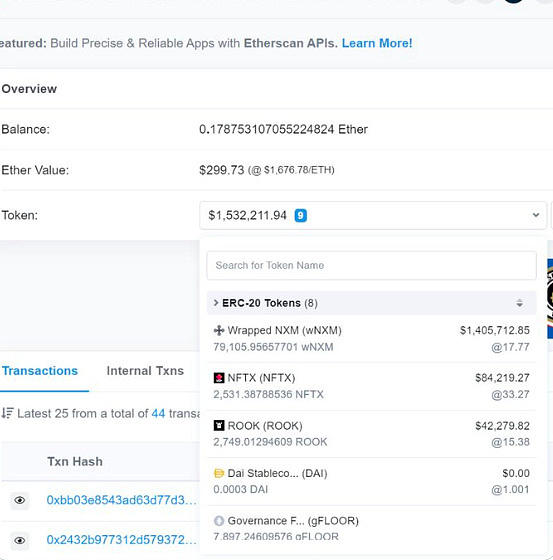Open transaction hash 0x2432b977312d579372

pos(121,540)
